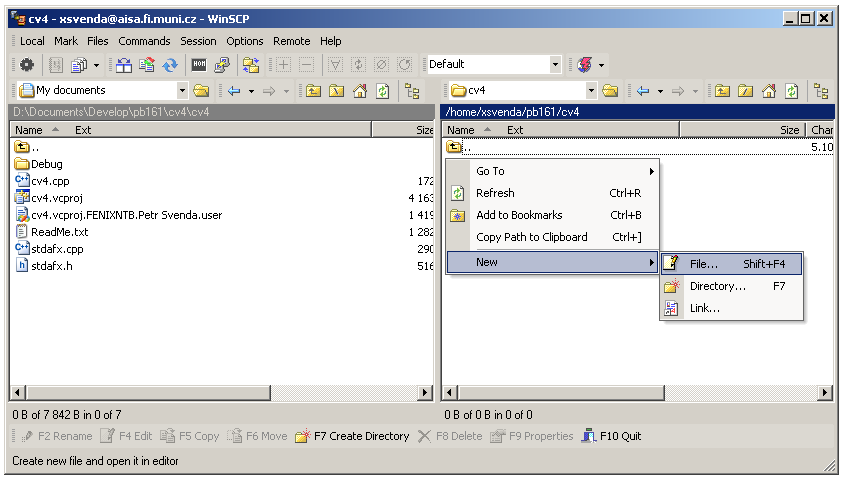The image size is (846, 482).
Task: Click the remote Open Directory folder icon
Action: pos(610,91)
